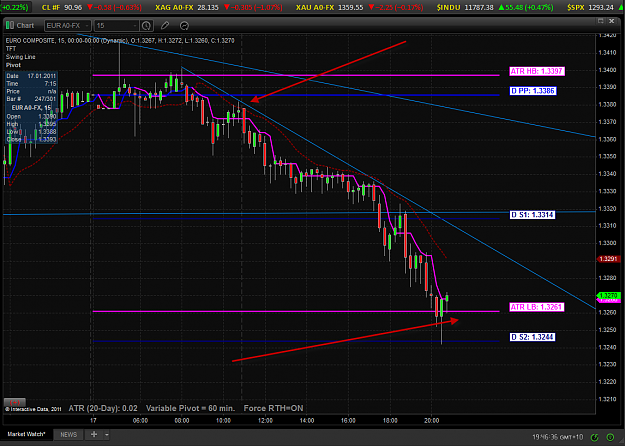Click the 19:46:36 GMT+10 clock
The width and height of the screenshot is (625, 446).
(x=557, y=437)
